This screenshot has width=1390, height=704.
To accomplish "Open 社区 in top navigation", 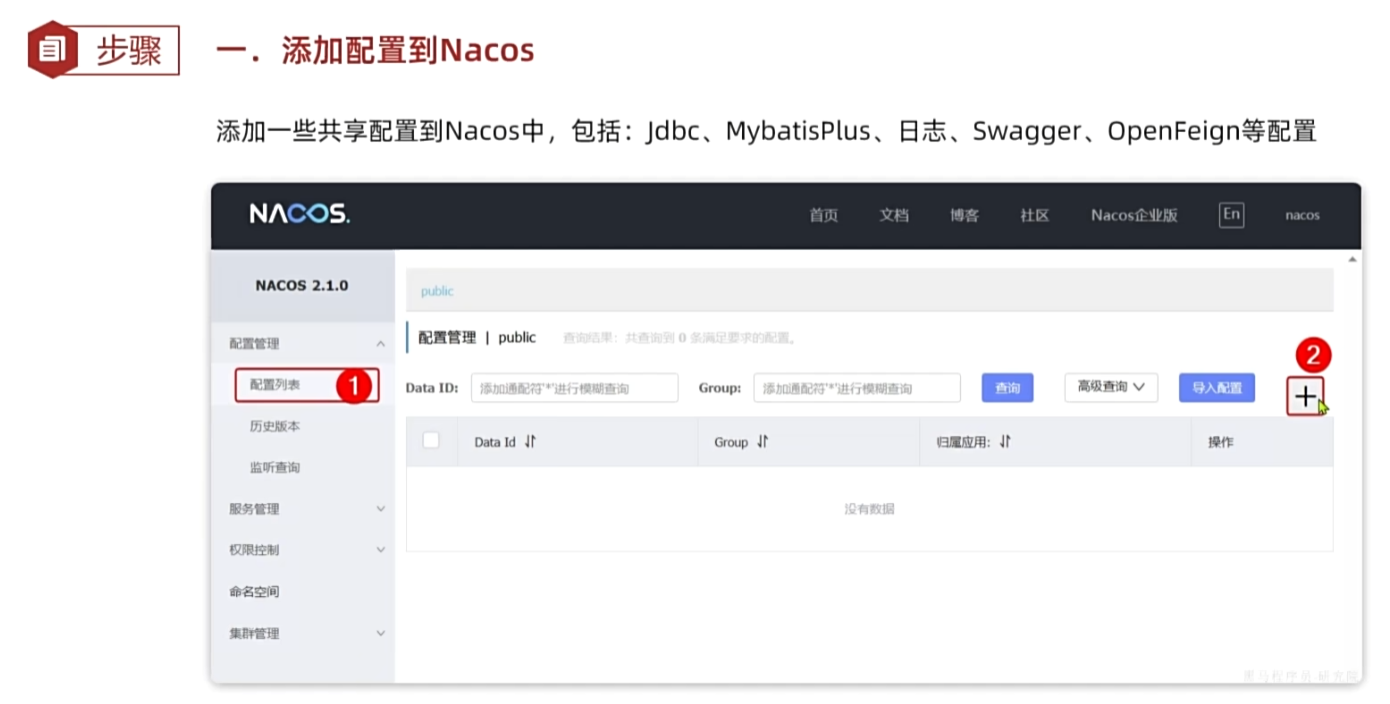I will click(x=1034, y=215).
